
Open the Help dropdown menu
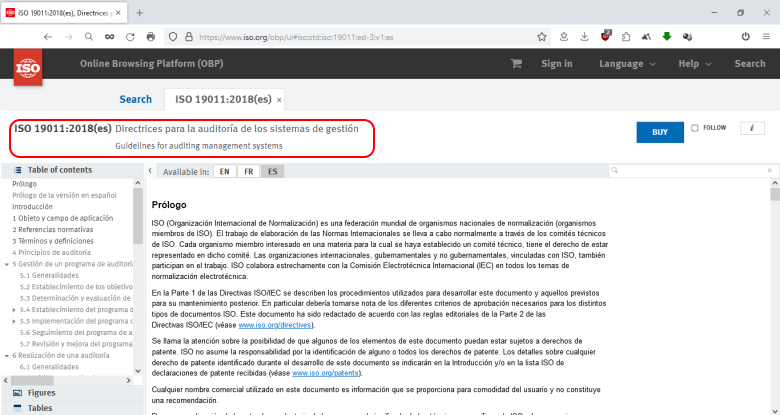694,64
